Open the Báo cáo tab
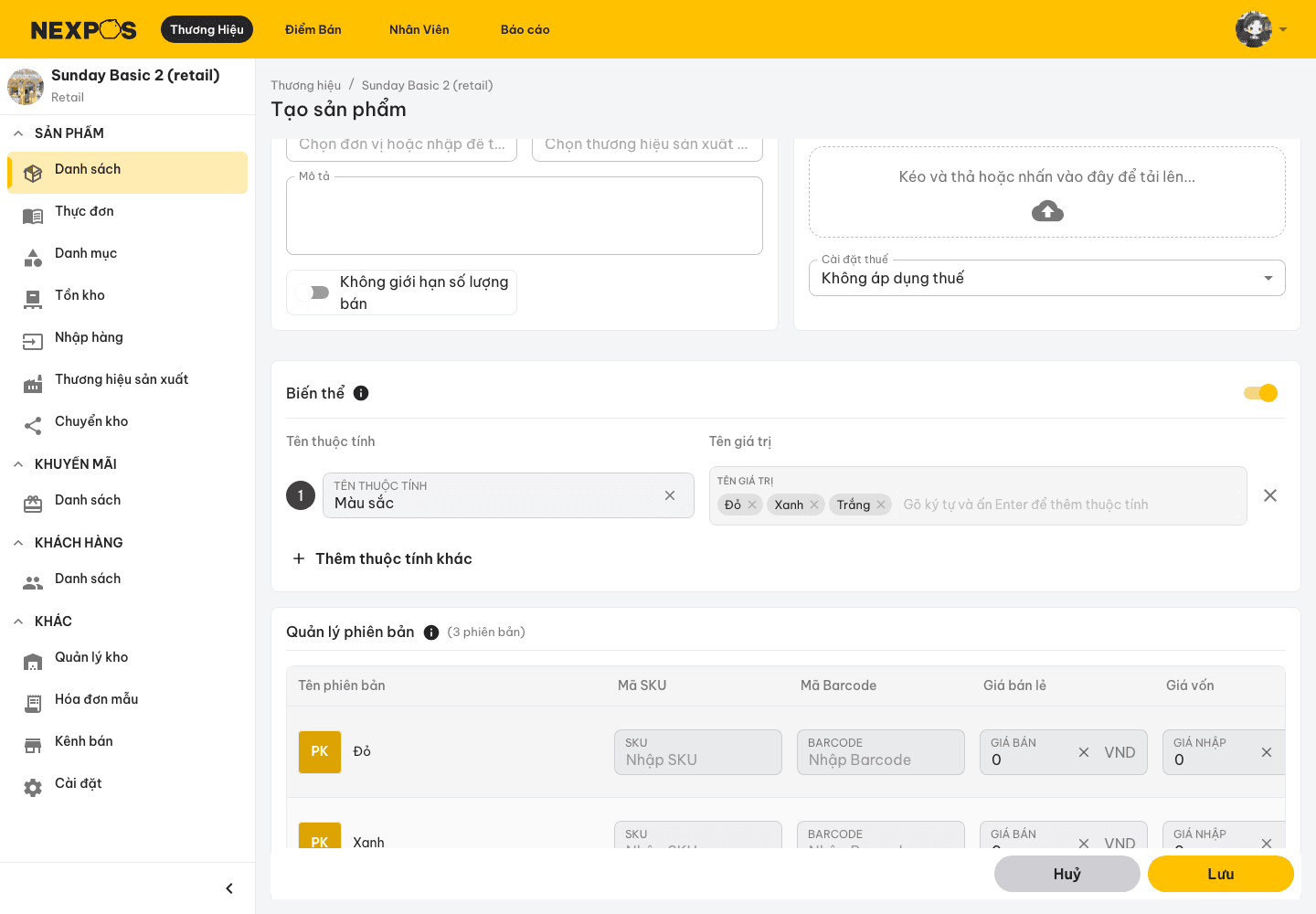Viewport: 1316px width, 914px height. pyautogui.click(x=525, y=29)
